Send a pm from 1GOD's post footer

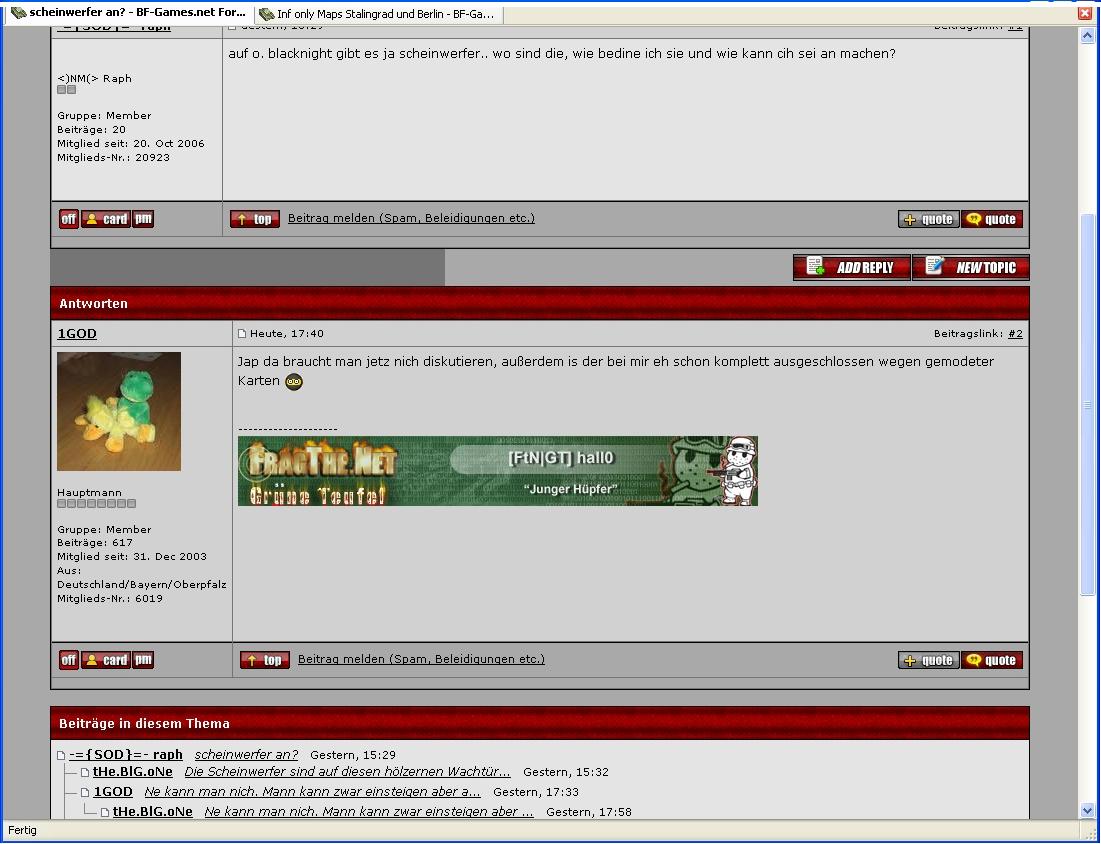coord(143,660)
